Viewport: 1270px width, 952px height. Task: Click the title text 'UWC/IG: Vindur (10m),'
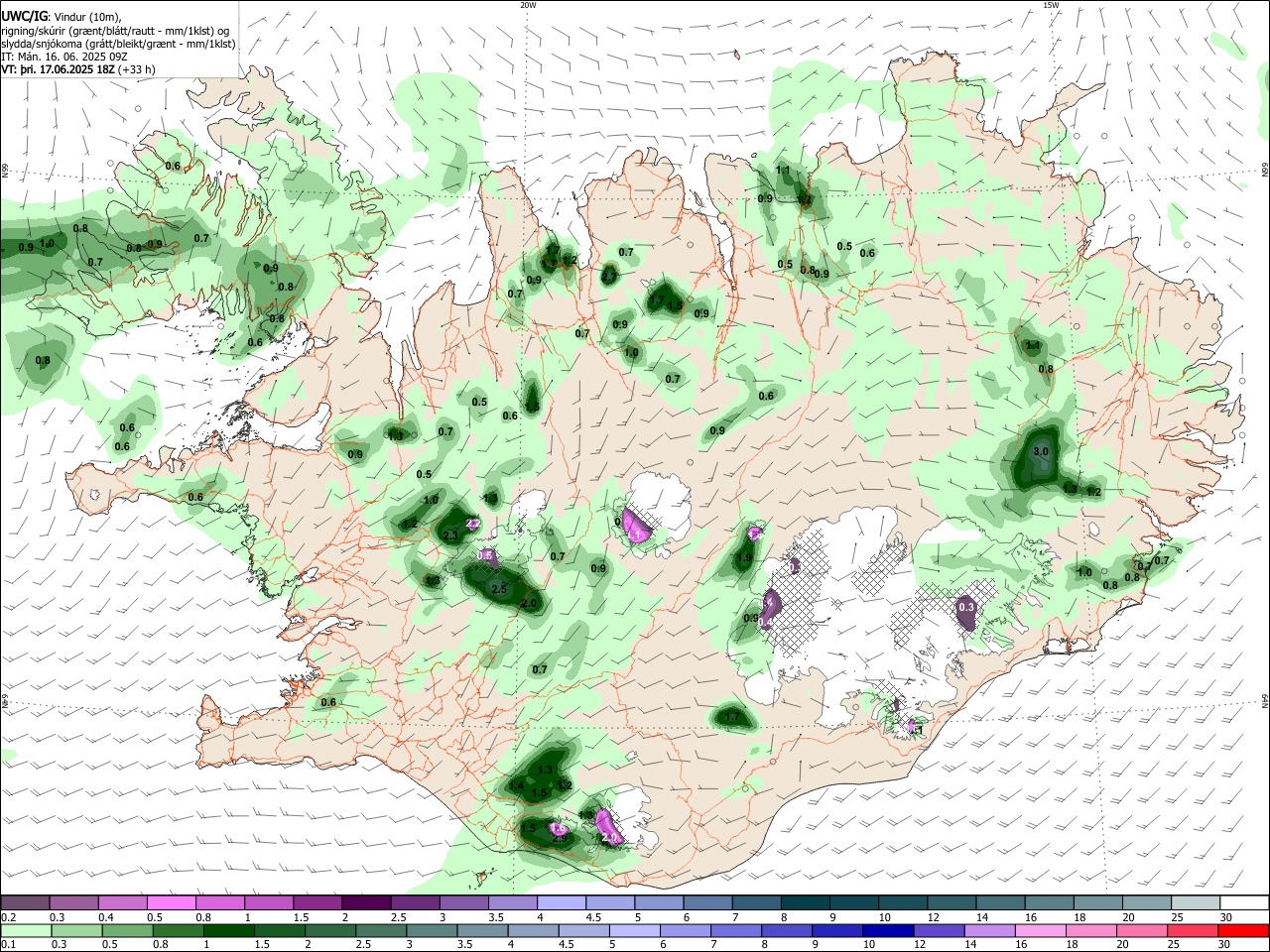[62, 17]
